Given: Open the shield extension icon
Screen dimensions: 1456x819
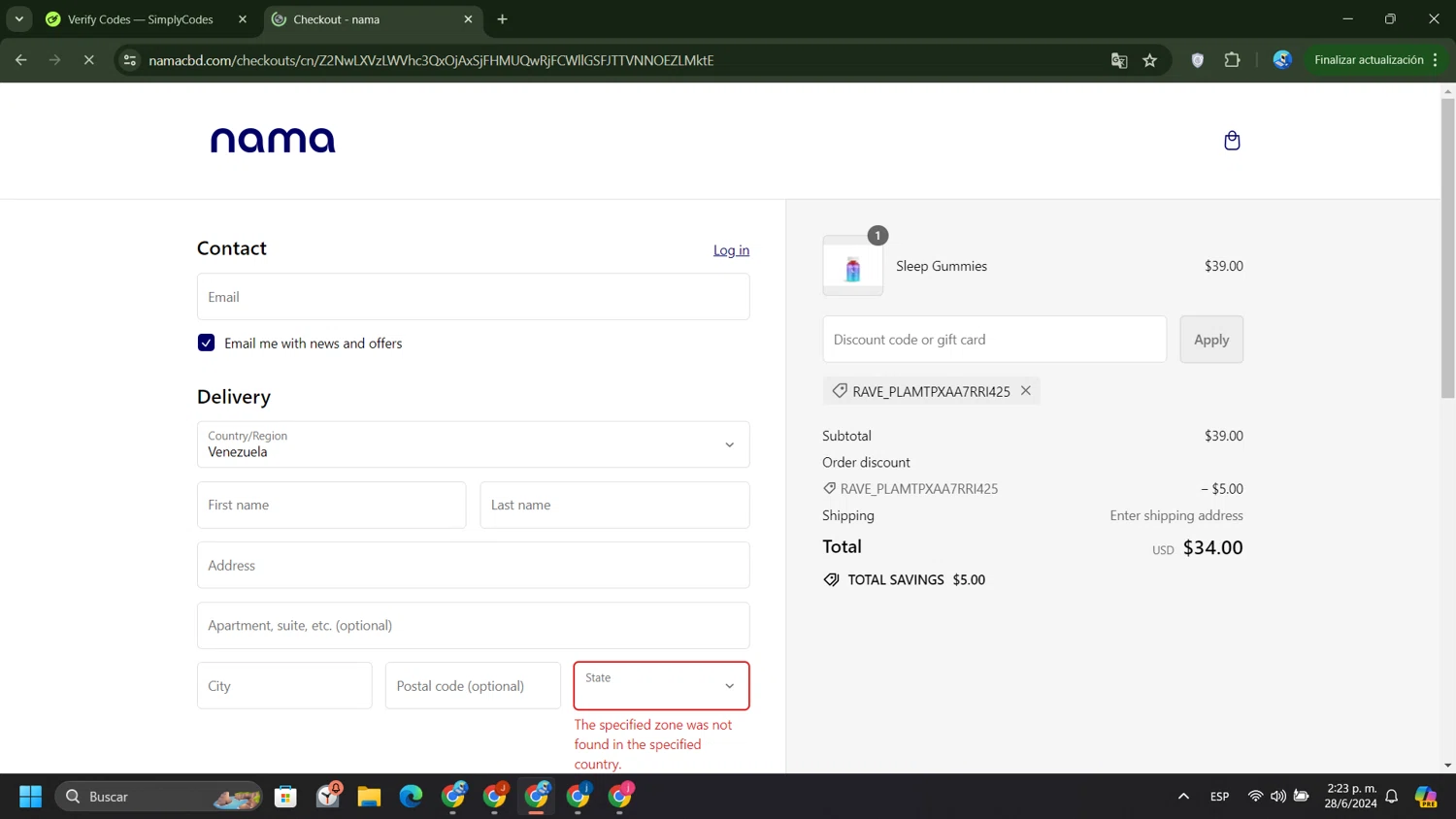Looking at the screenshot, I should [x=1198, y=60].
